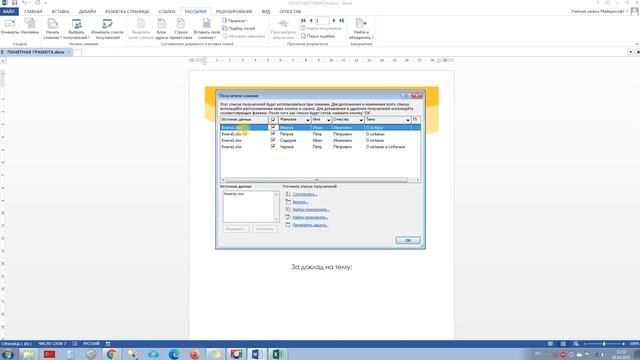Image resolution: width=640 pixels, height=360 pixels.
Task: Select the Петров row in recipient list
Action: point(320,134)
